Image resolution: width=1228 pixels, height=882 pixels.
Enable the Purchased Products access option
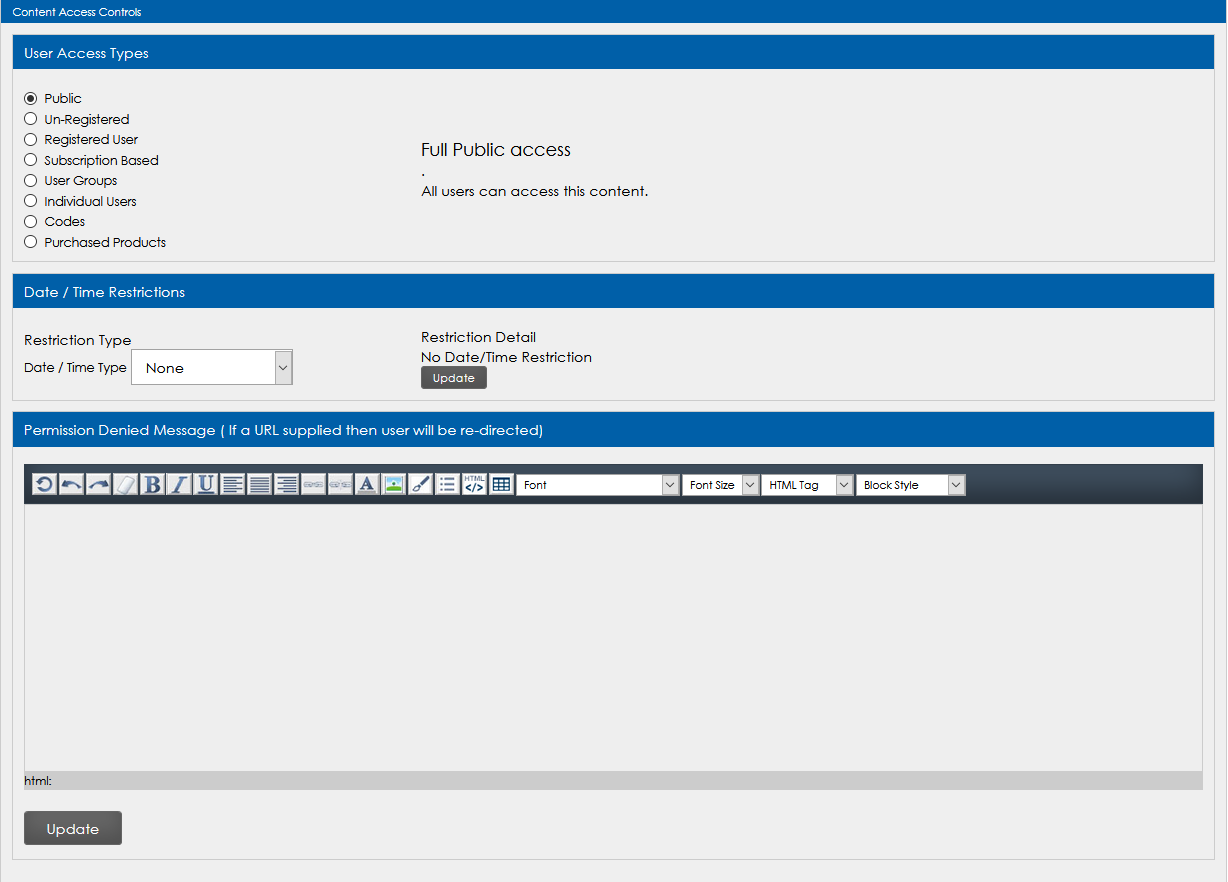pos(30,242)
